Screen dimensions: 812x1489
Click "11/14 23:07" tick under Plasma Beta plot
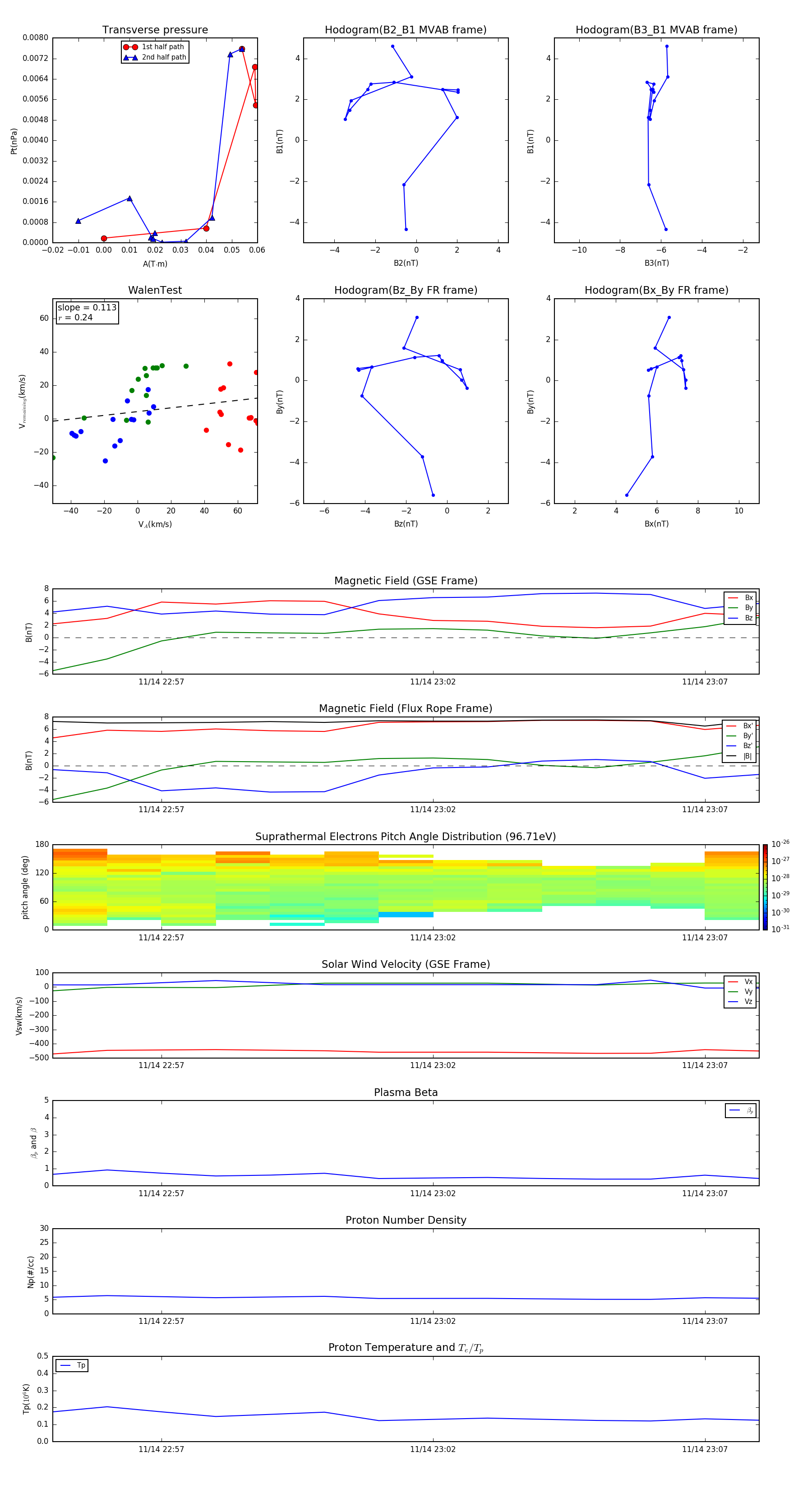tap(705, 1193)
